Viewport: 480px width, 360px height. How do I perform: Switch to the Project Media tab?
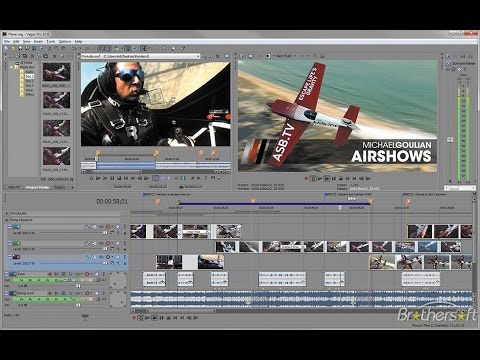(37, 187)
